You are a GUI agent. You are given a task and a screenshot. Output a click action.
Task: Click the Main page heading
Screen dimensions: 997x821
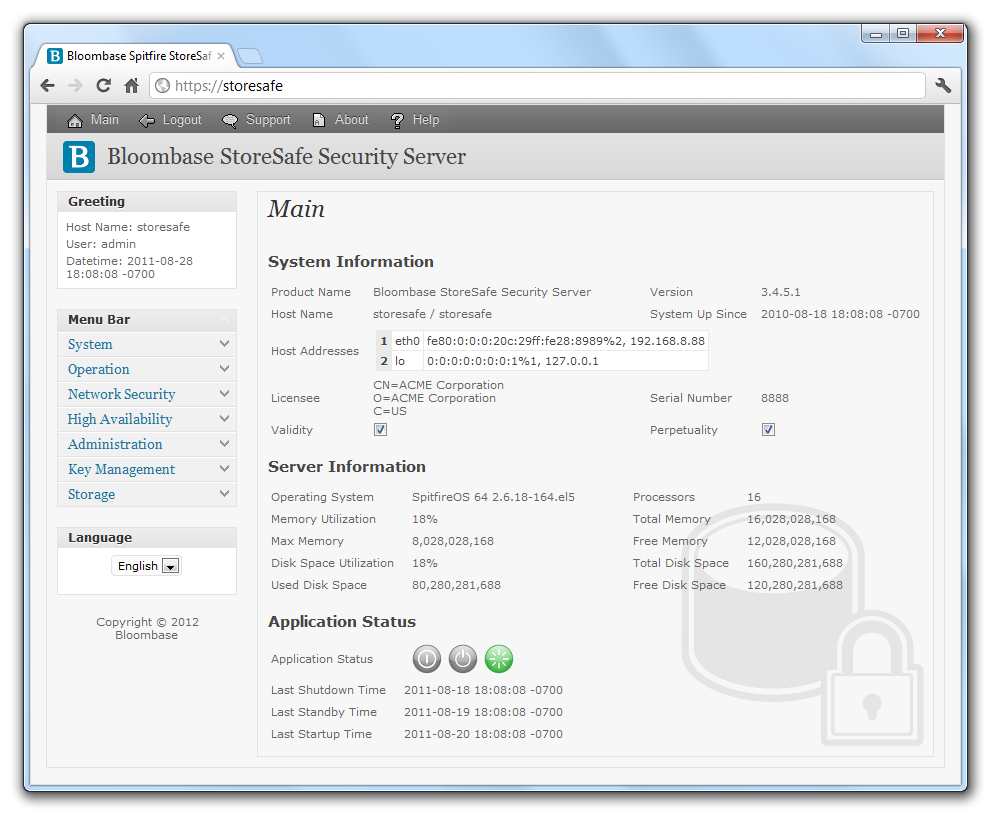pos(296,209)
